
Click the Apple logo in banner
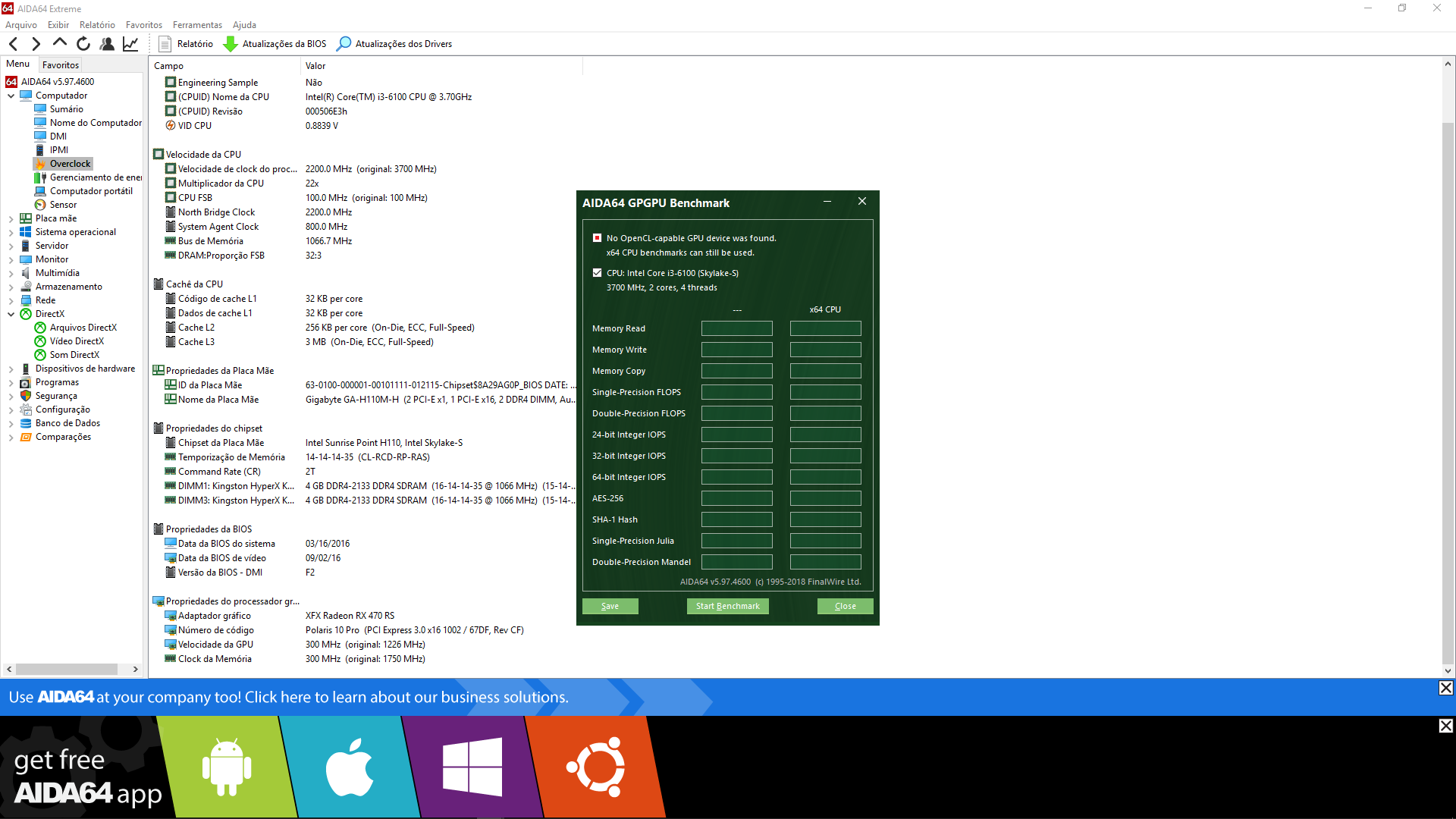pyautogui.click(x=350, y=767)
